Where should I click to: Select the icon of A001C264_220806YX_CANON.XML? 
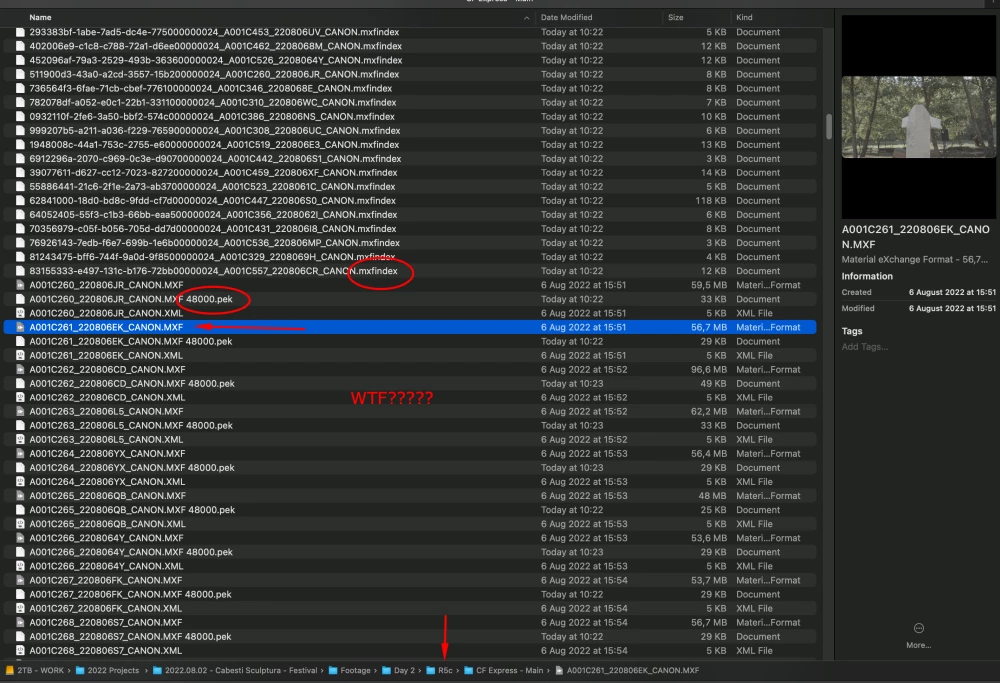[x=20, y=481]
